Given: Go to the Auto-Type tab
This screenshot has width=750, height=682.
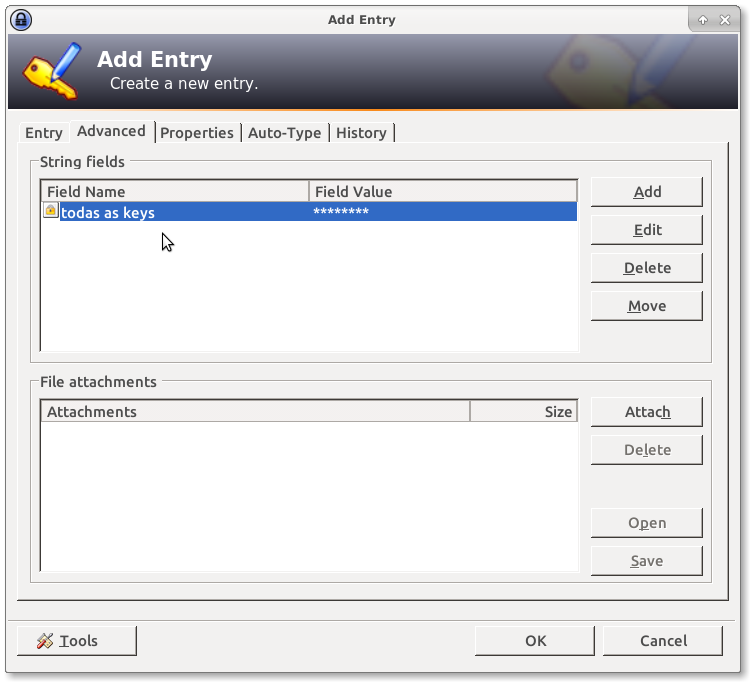Looking at the screenshot, I should [x=285, y=132].
